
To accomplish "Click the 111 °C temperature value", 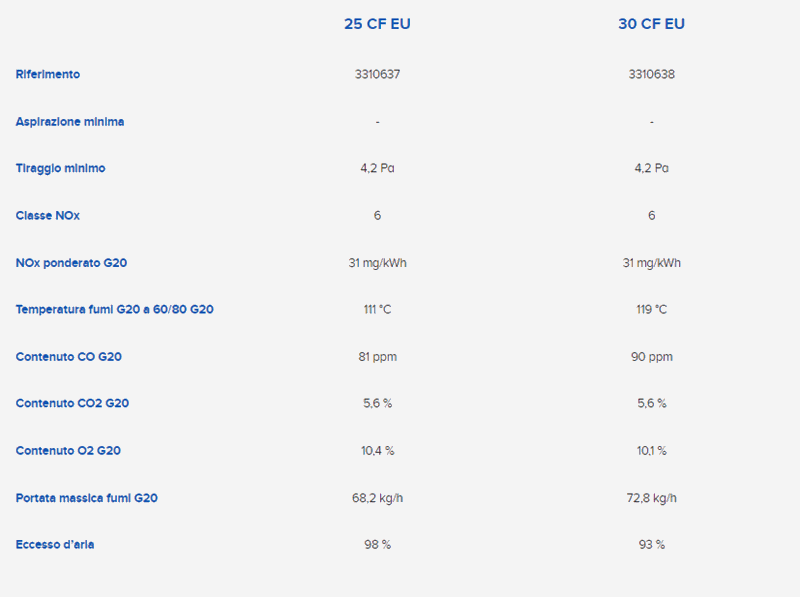I will pos(377,310).
